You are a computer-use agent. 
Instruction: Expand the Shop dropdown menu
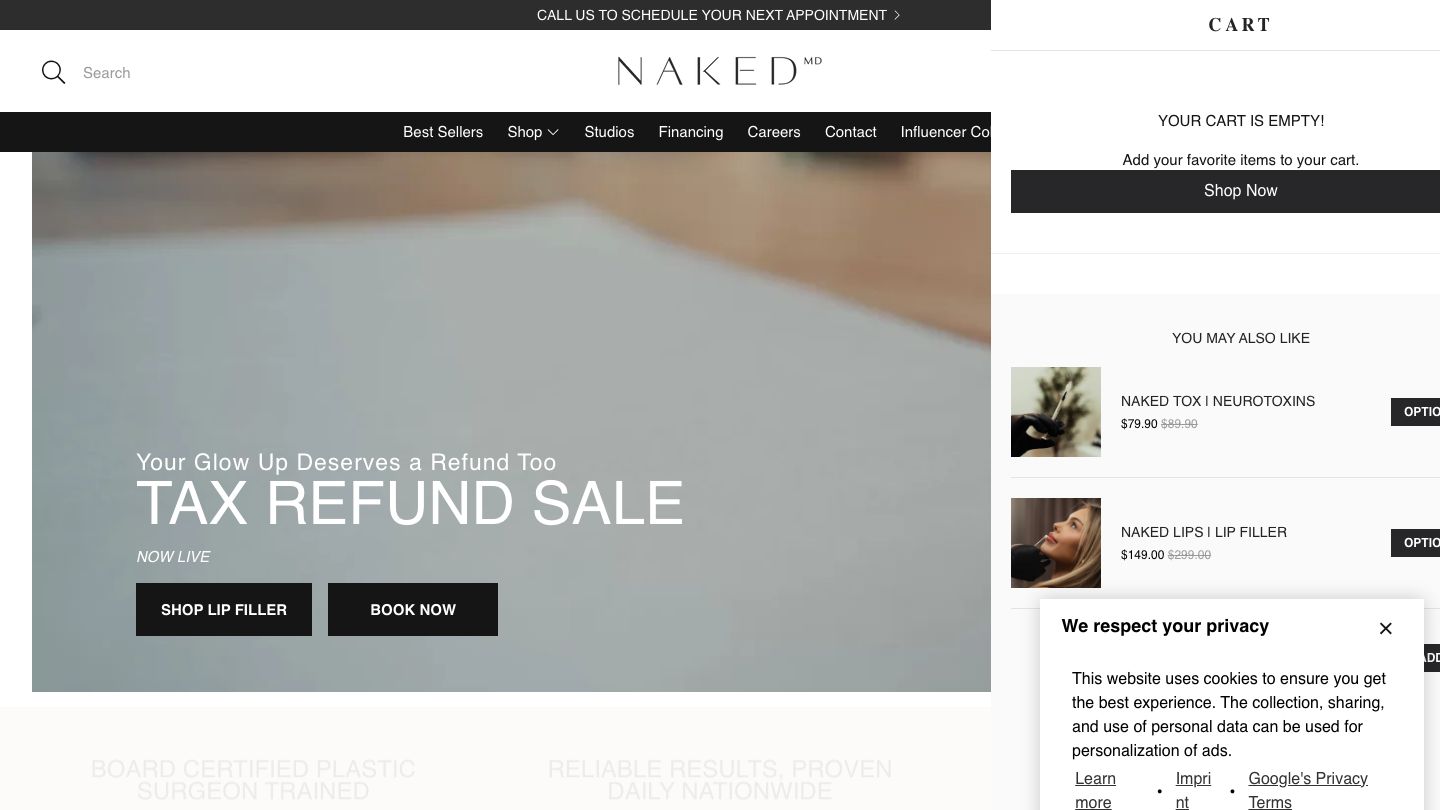coord(533,132)
